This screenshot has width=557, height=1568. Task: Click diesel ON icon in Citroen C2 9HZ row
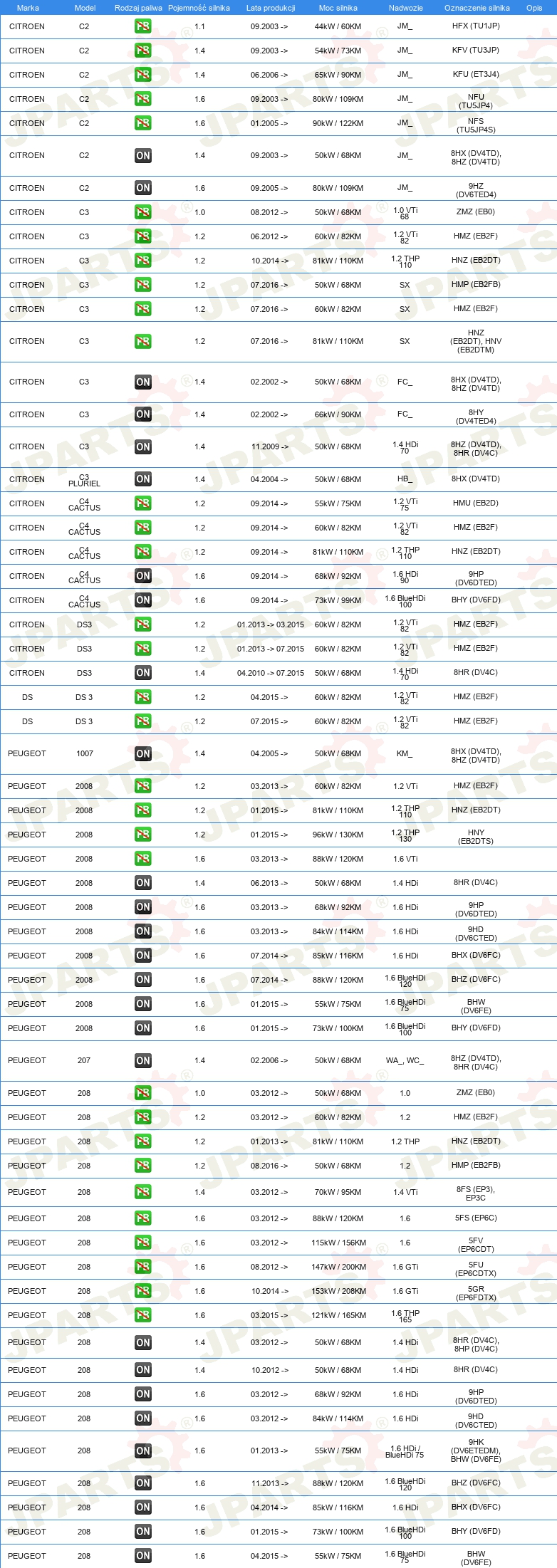pyautogui.click(x=143, y=188)
